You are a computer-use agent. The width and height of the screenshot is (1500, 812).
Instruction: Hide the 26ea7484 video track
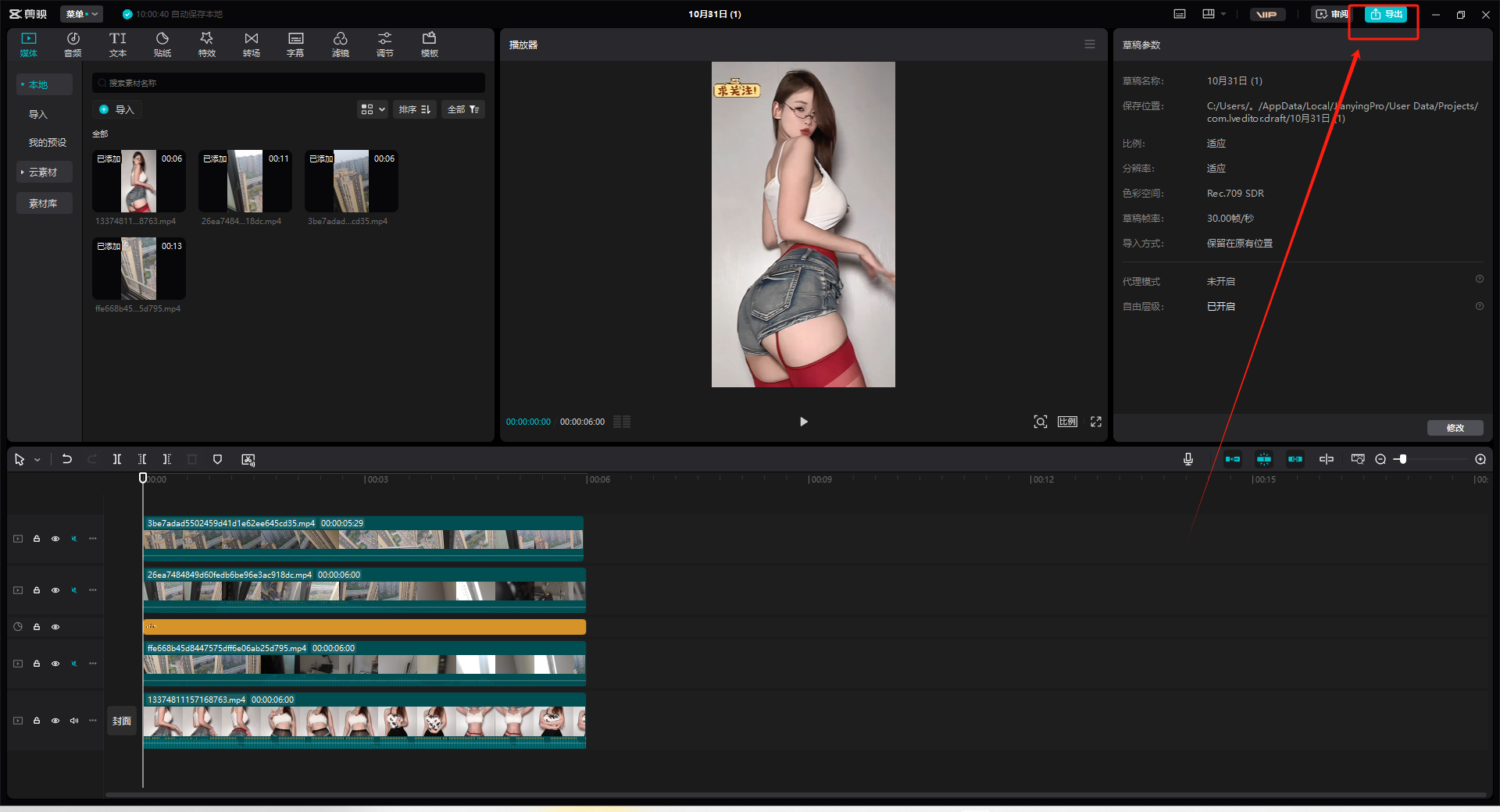(55, 590)
